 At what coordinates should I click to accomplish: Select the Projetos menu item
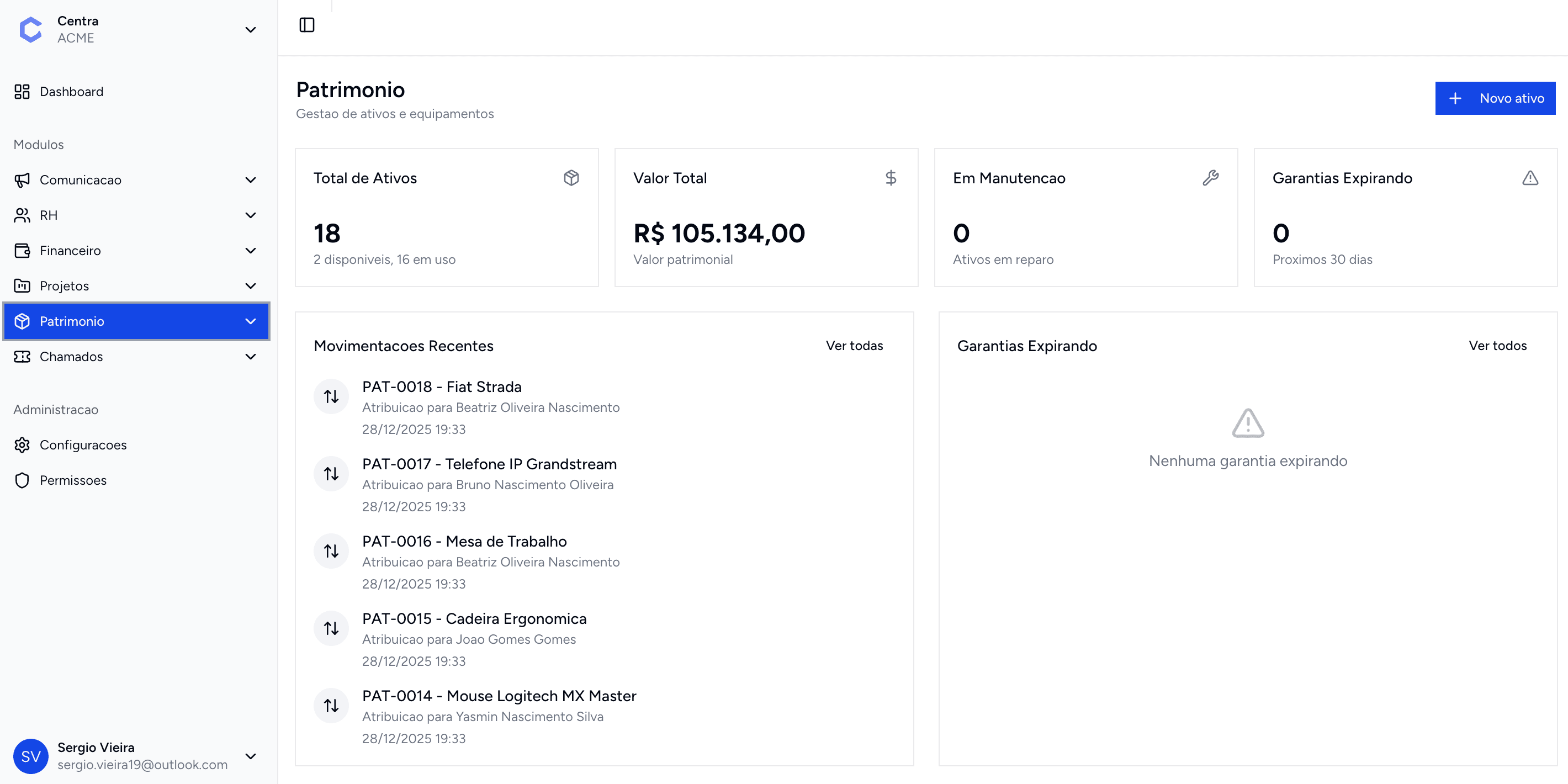tap(65, 285)
